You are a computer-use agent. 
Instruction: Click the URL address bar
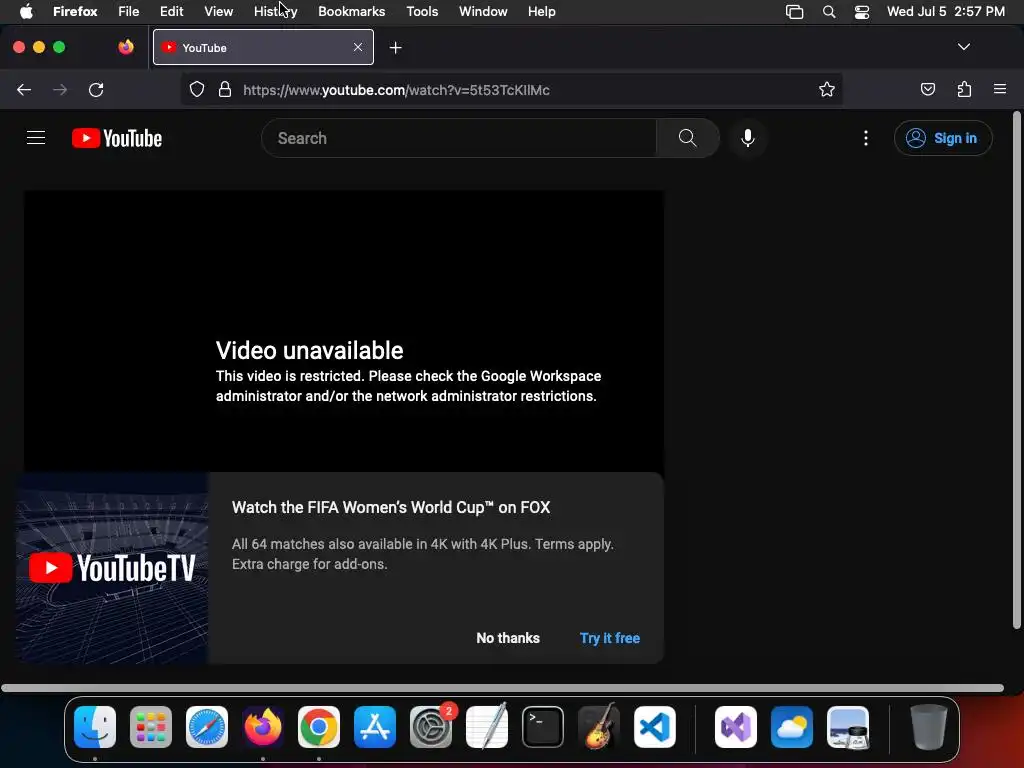coord(511,89)
